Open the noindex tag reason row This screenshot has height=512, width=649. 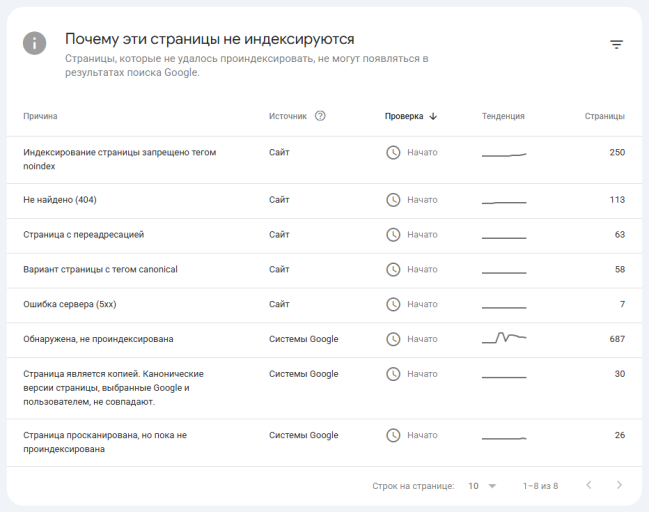[324, 160]
